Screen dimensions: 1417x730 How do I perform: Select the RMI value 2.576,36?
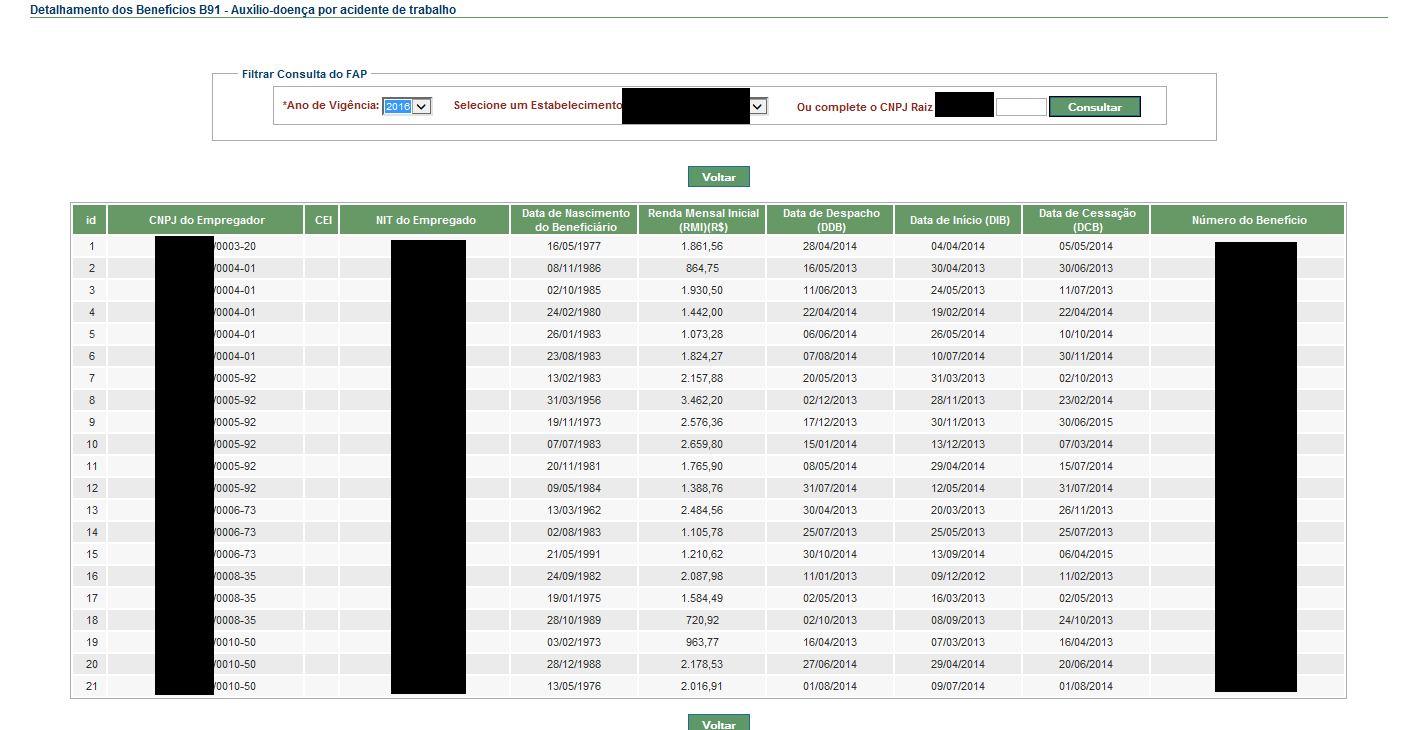pos(702,422)
